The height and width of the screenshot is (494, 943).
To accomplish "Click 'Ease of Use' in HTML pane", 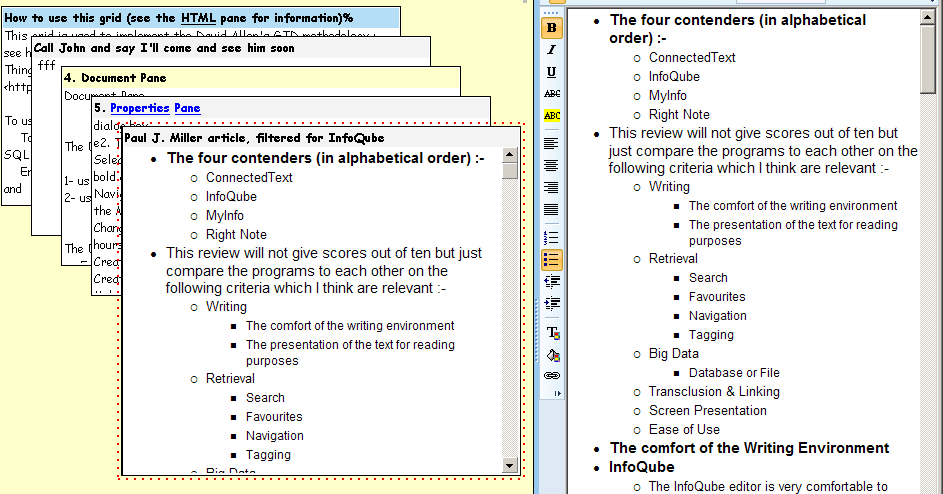I will pos(684,430).
